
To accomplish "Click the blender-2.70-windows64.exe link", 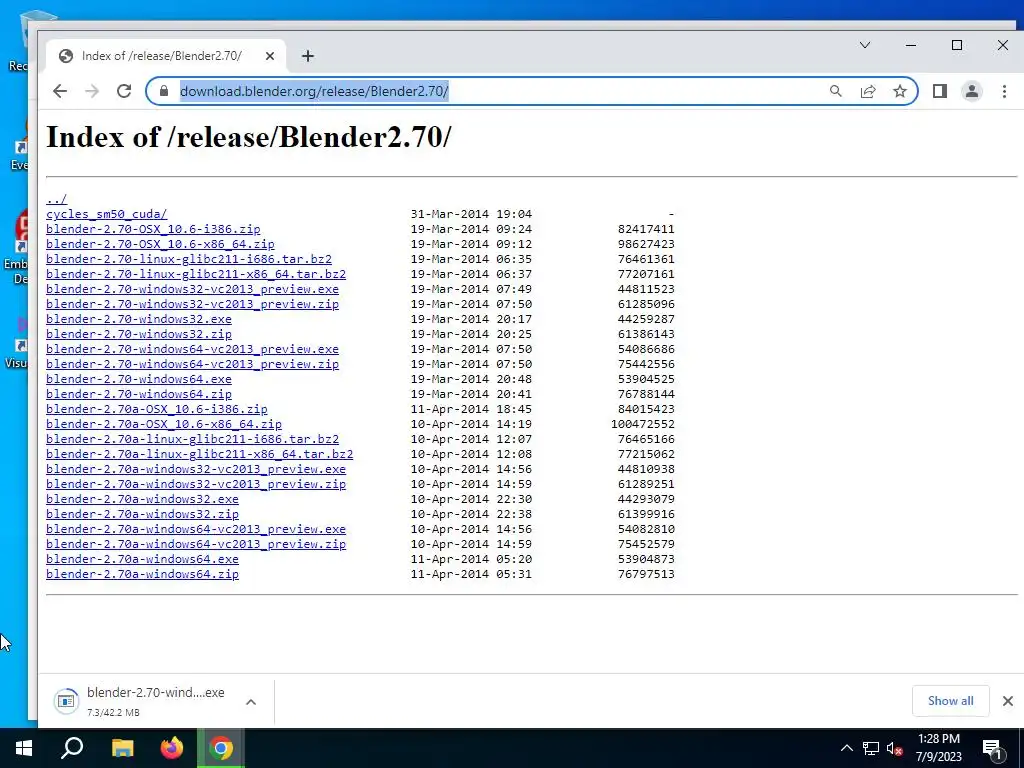I will point(138,379).
